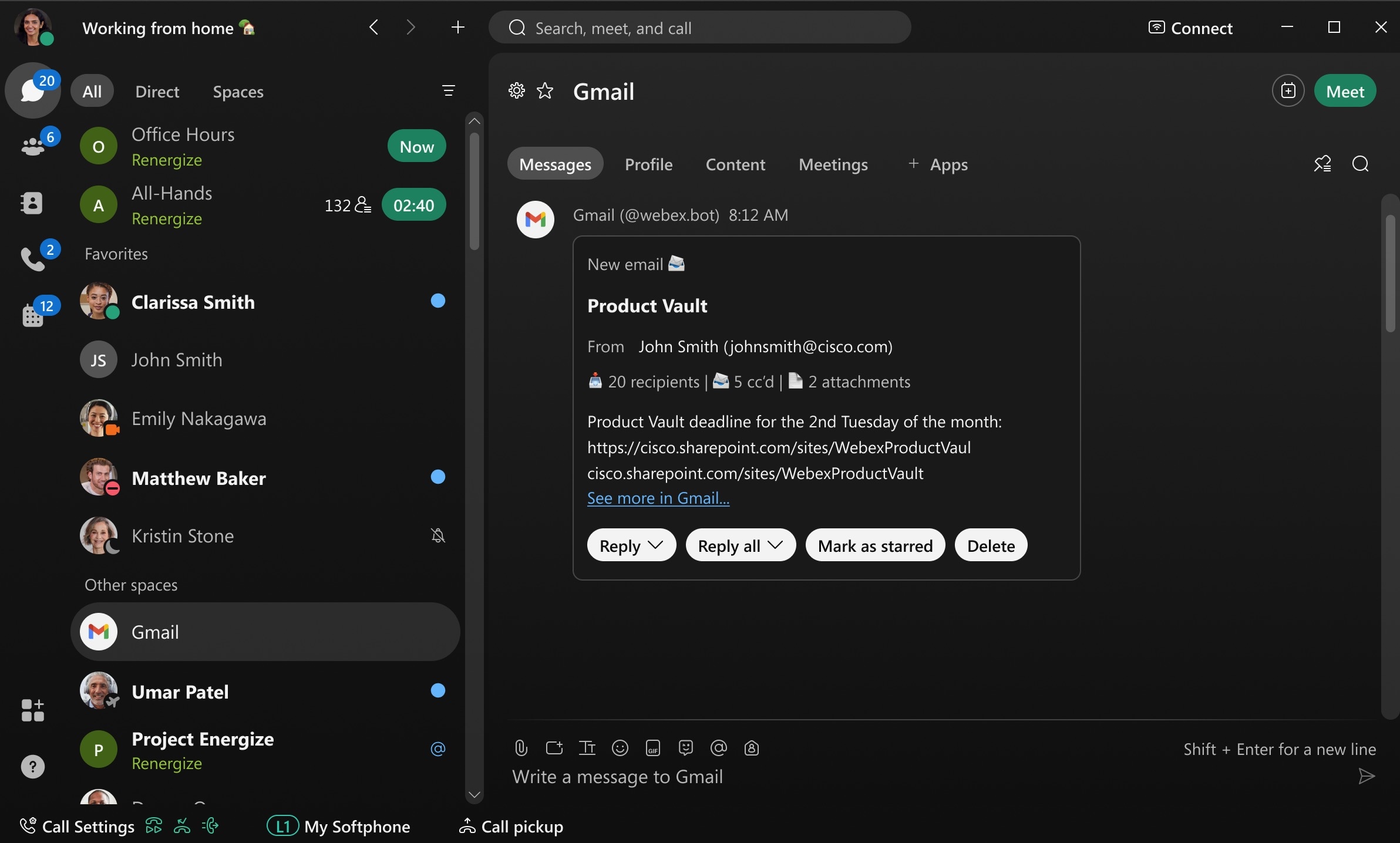Expand the Reply options dropdown
This screenshot has width=1400, height=843.
[x=657, y=545]
